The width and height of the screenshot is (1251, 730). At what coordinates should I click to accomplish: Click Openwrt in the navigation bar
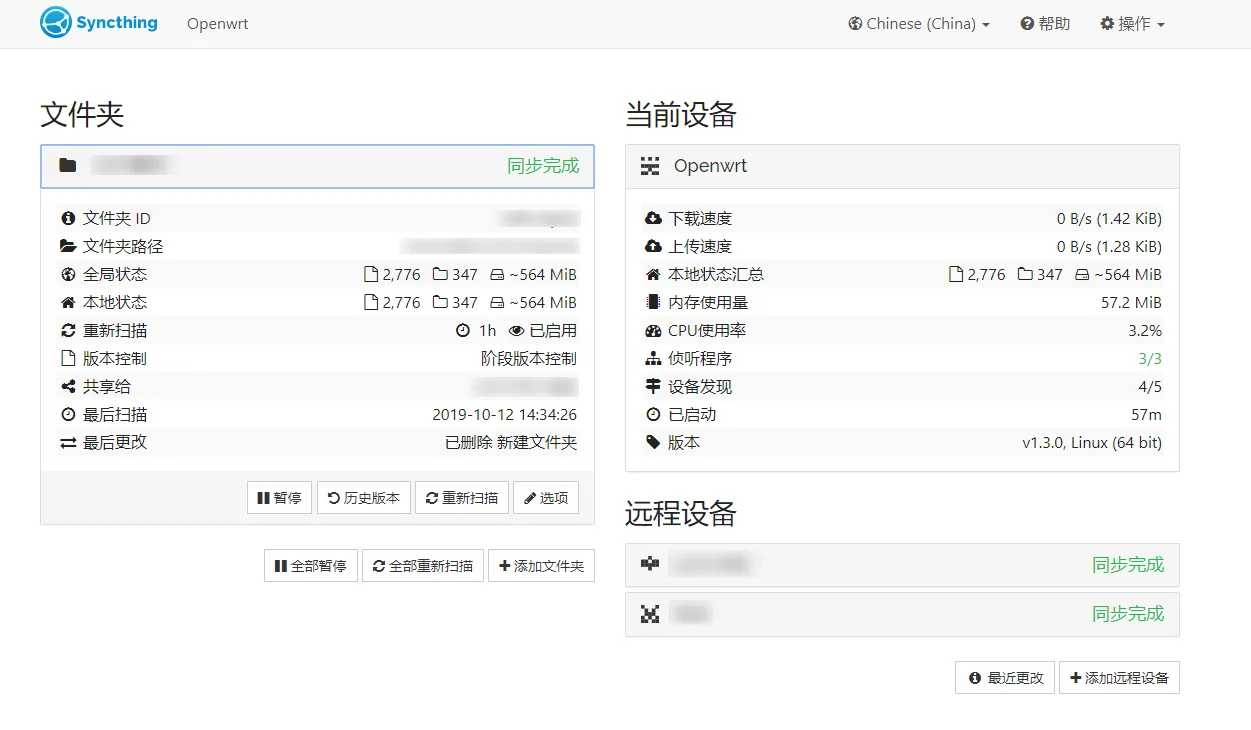click(217, 24)
